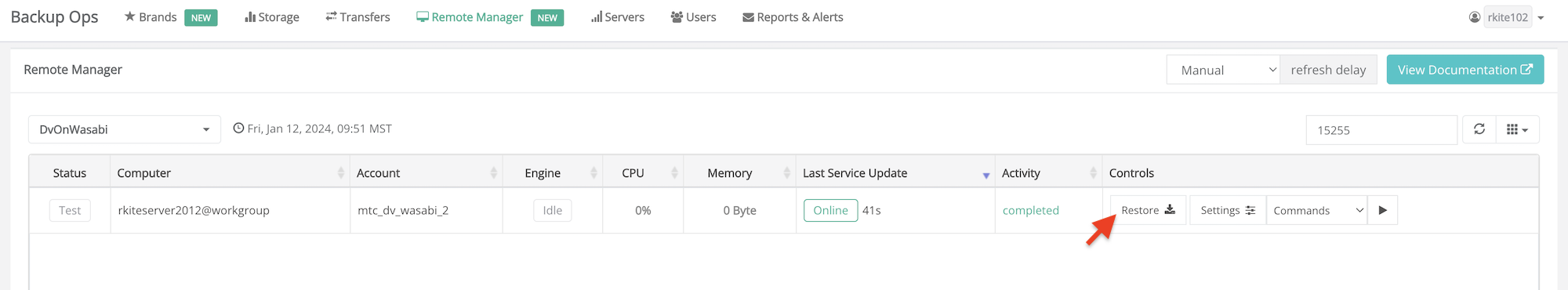Open the Storage menu item
1568x290 pixels.
click(272, 17)
